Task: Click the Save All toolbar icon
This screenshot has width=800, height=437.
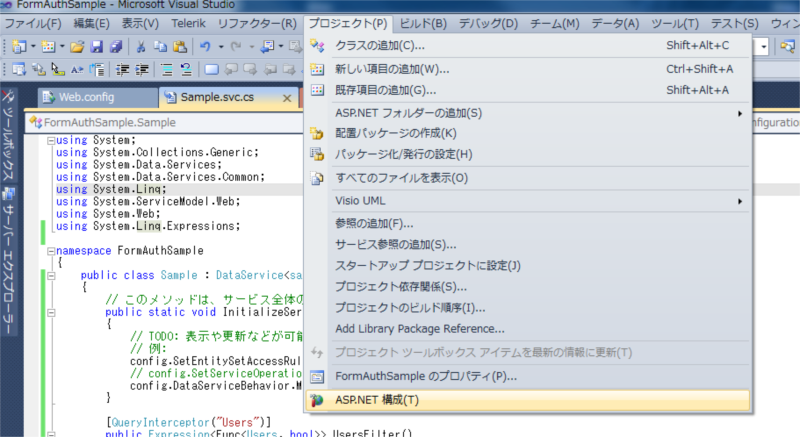Action: tap(116, 46)
